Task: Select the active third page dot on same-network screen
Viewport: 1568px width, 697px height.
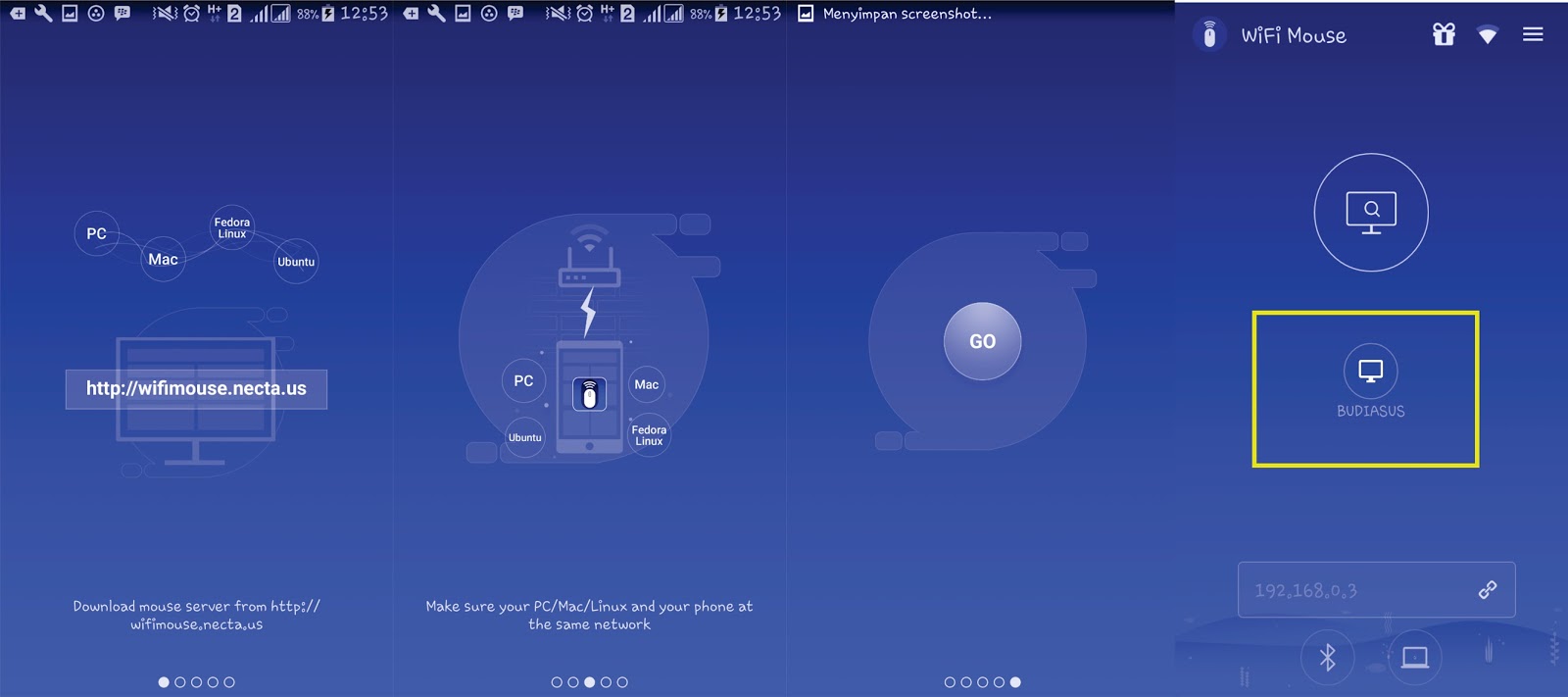Action: [589, 682]
